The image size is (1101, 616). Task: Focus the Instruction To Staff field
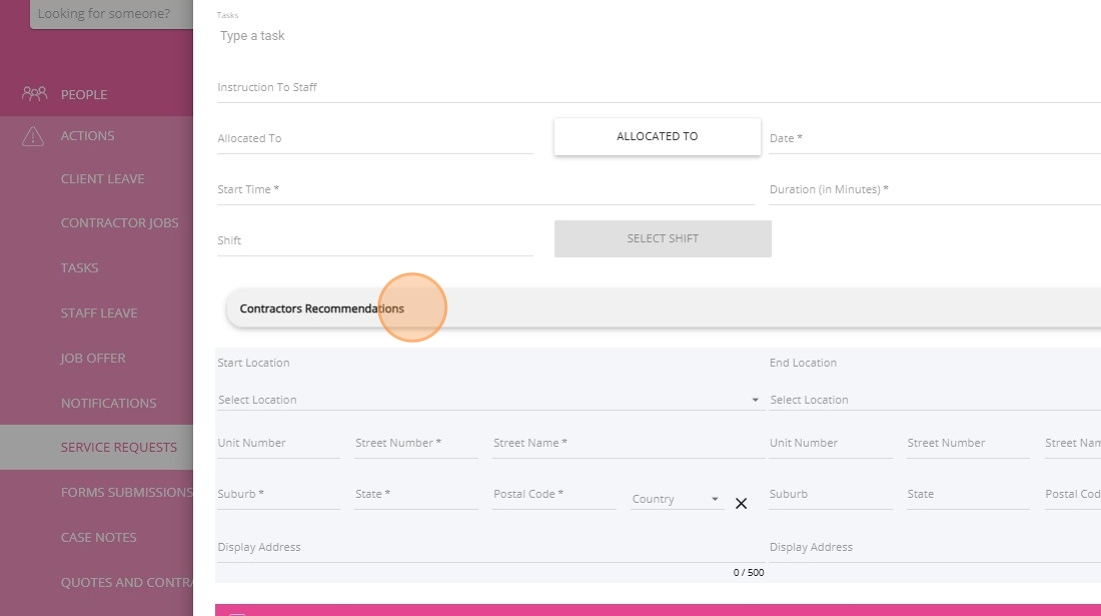(658, 88)
